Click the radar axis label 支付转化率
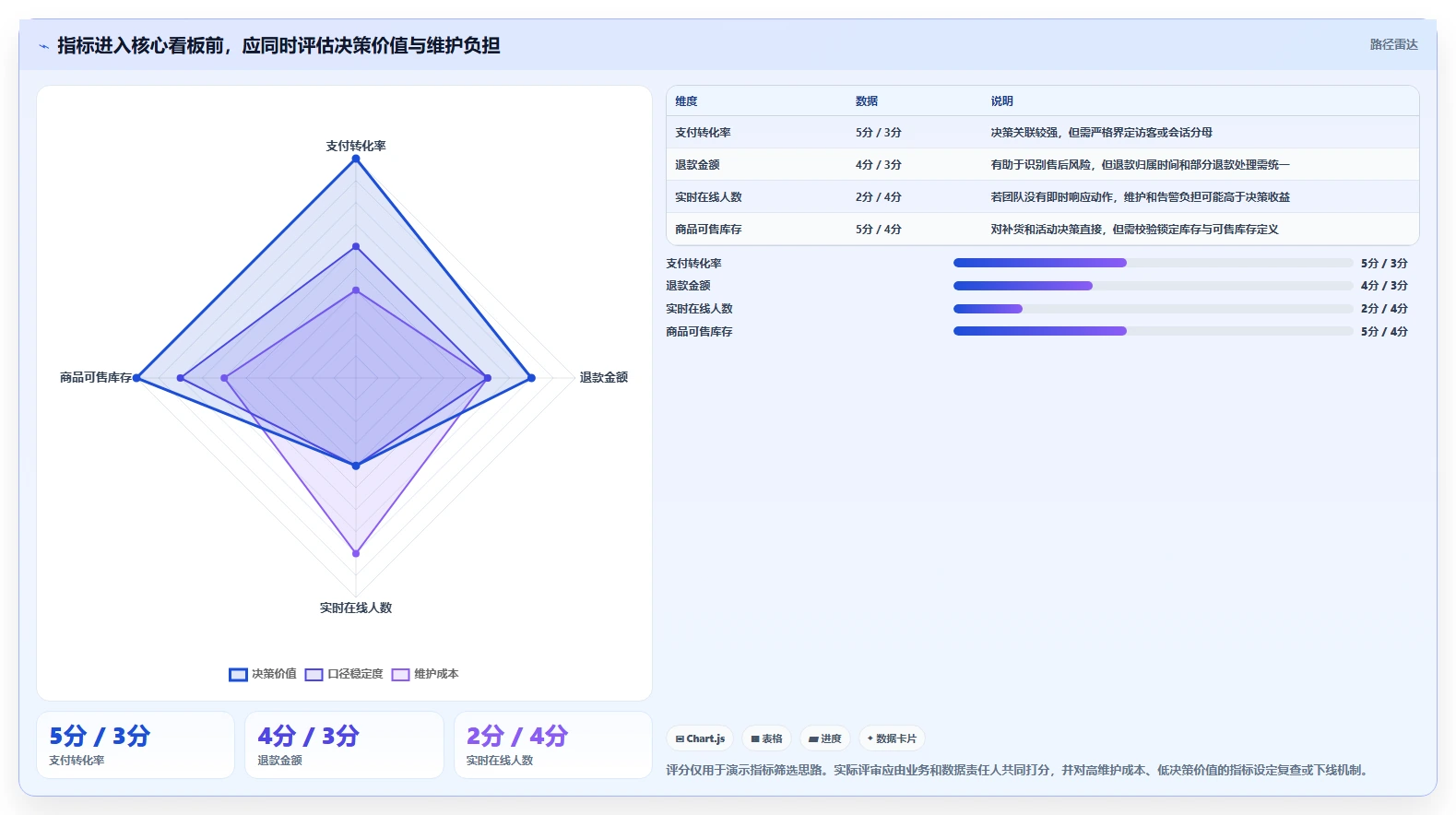Viewport: 1456px width, 815px height. [x=356, y=146]
